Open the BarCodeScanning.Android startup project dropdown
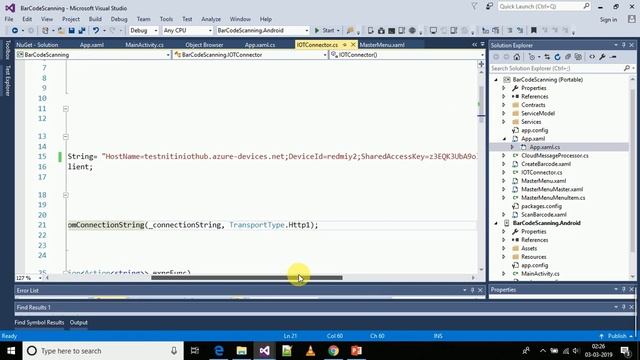This screenshot has height=360, width=640. 262,31
